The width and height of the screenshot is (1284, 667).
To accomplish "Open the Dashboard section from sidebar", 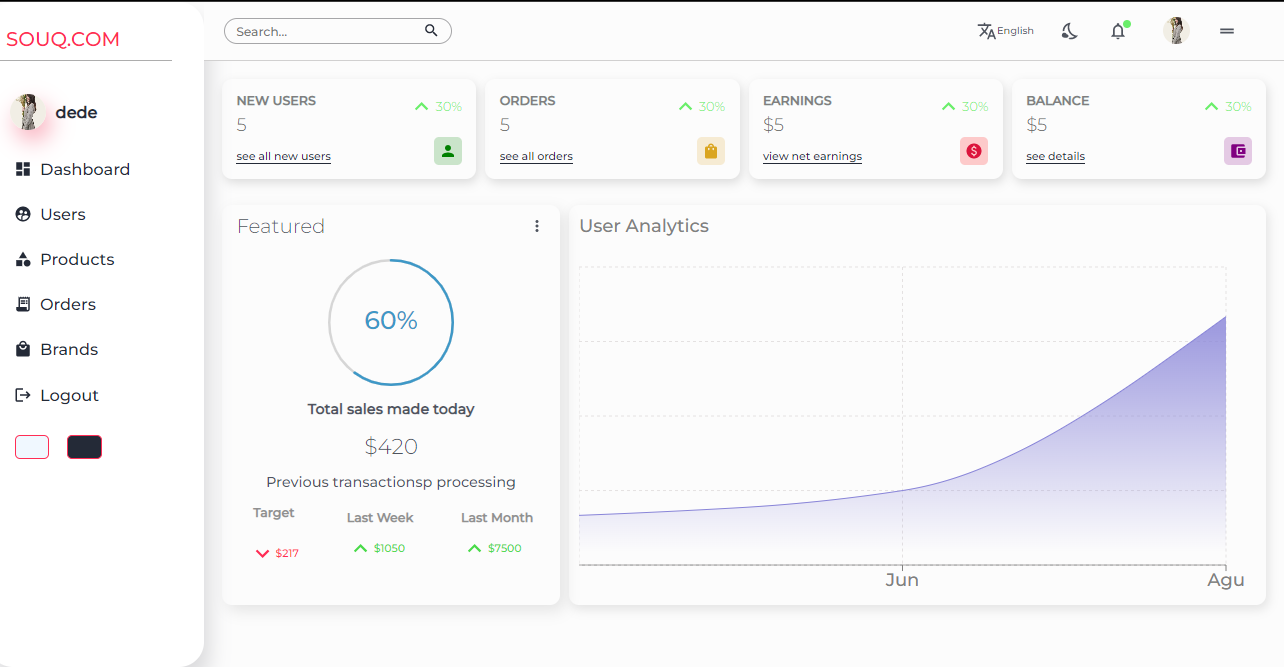I will 22,169.
